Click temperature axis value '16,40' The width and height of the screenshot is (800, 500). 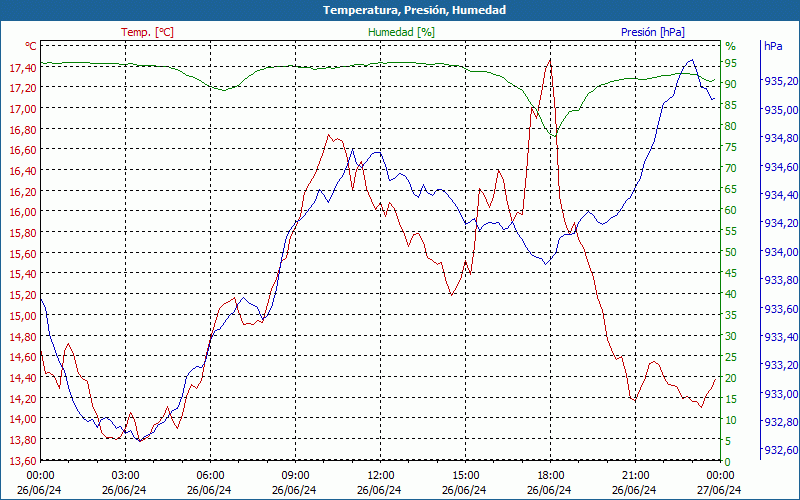pos(23,170)
